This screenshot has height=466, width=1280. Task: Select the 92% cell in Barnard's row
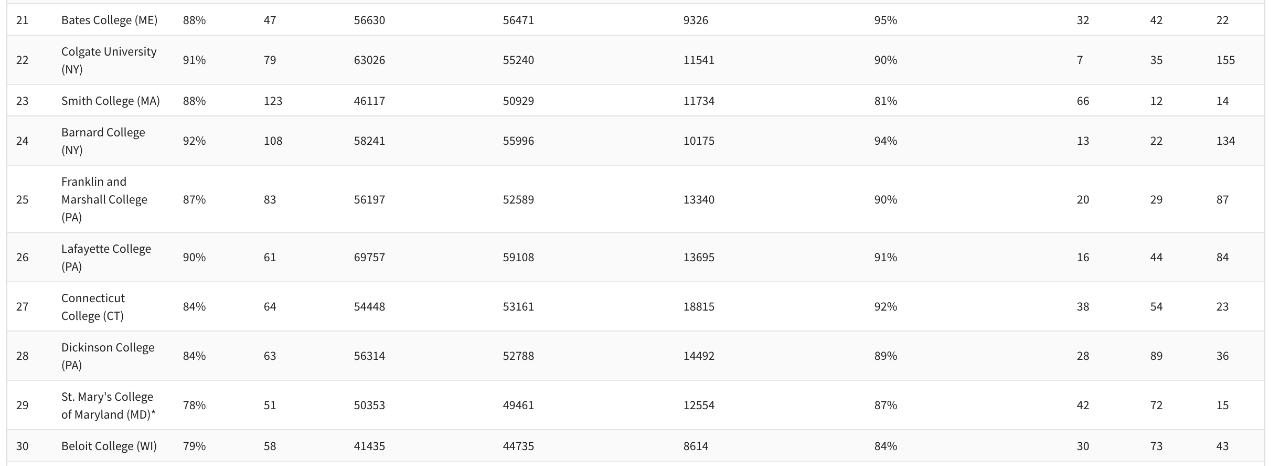pyautogui.click(x=194, y=141)
